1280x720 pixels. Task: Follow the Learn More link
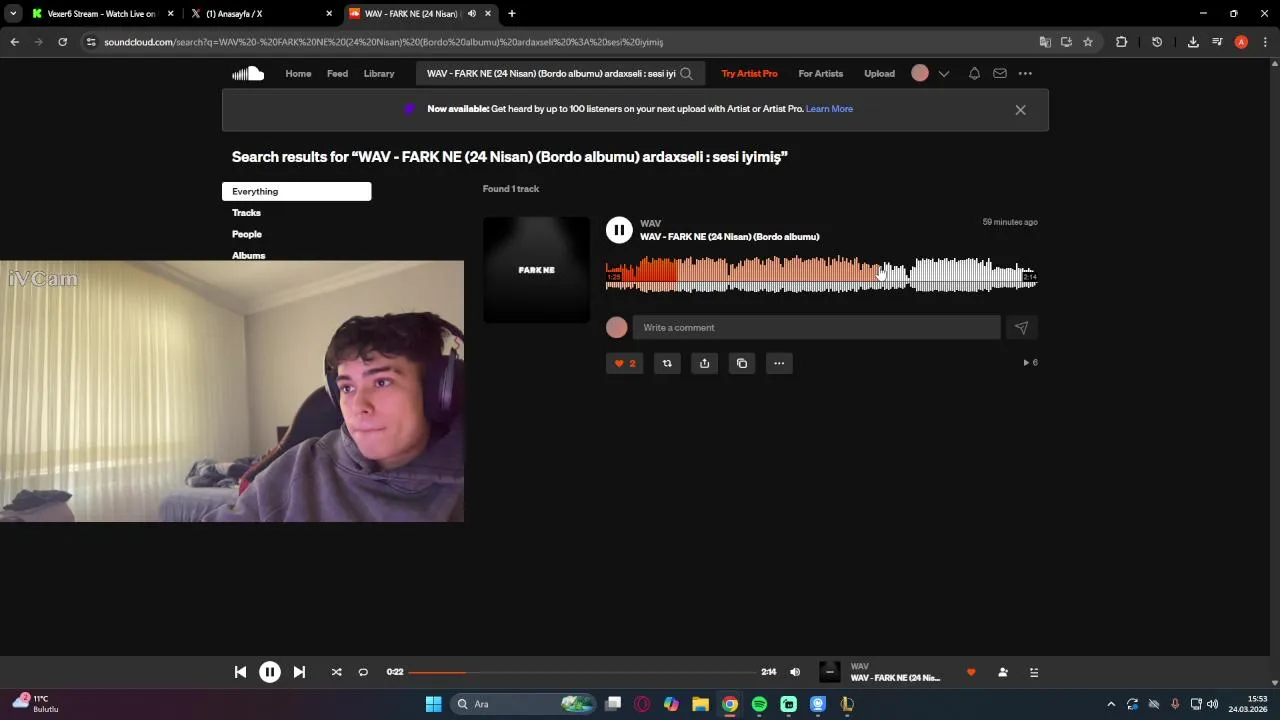(x=829, y=109)
